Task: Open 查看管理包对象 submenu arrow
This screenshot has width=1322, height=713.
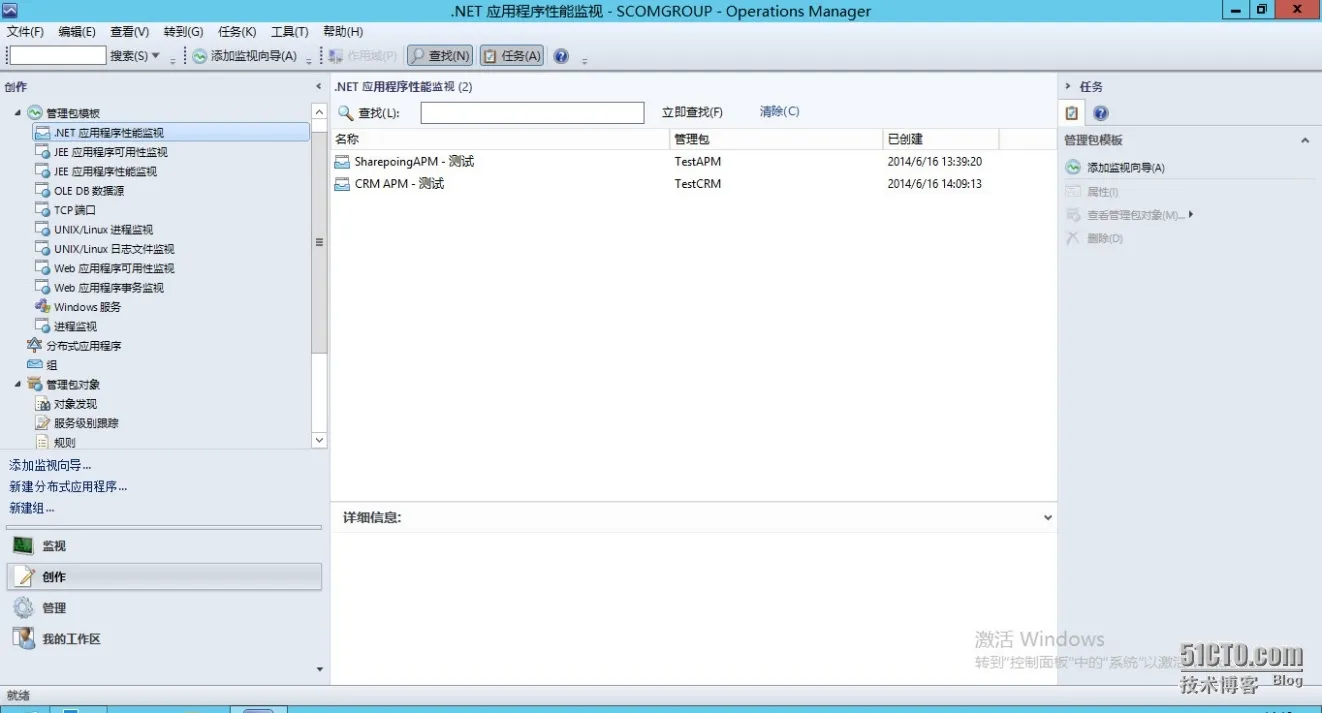Action: pos(1192,214)
